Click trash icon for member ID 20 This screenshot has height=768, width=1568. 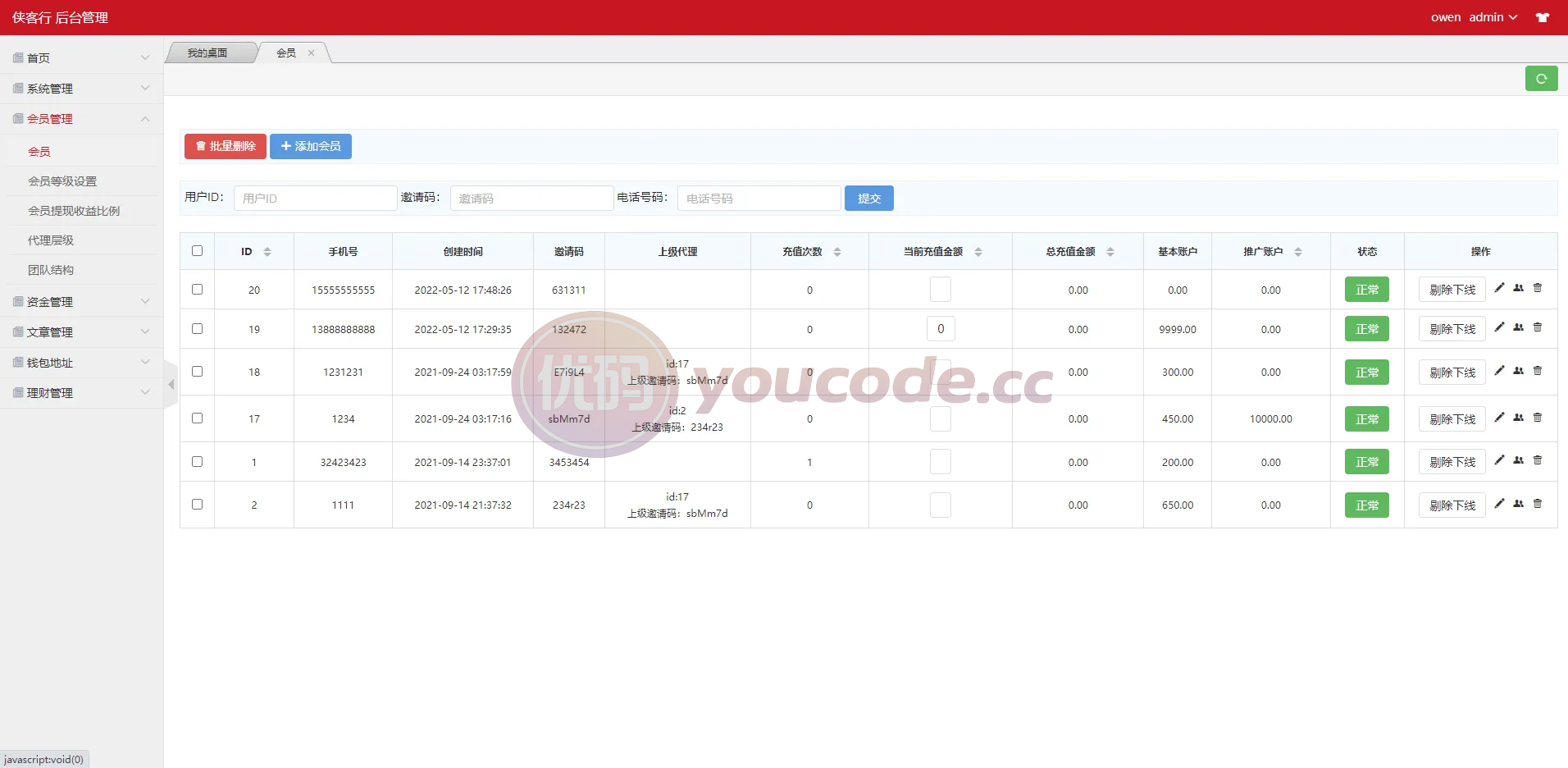click(1538, 288)
